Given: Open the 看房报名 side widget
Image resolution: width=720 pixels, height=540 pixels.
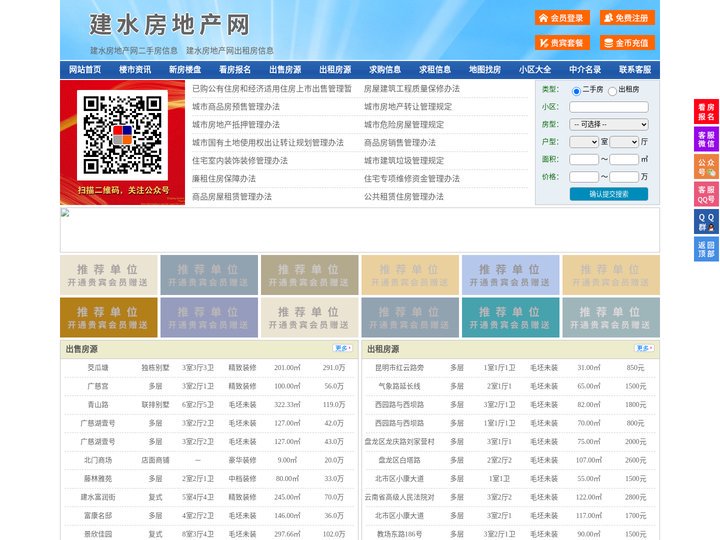Looking at the screenshot, I should click(706, 112).
